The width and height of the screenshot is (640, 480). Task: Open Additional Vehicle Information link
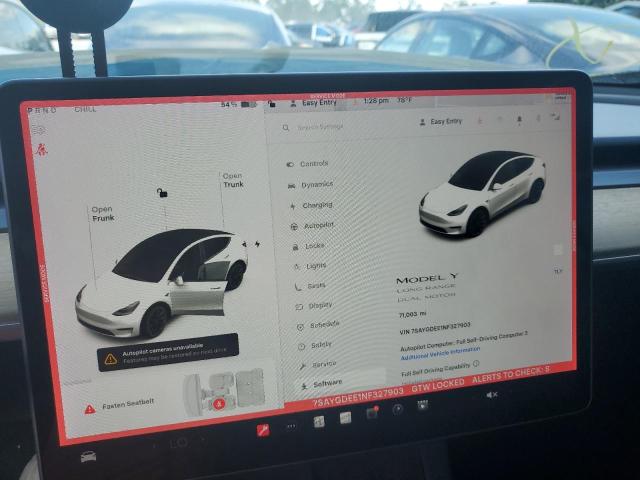(x=440, y=354)
